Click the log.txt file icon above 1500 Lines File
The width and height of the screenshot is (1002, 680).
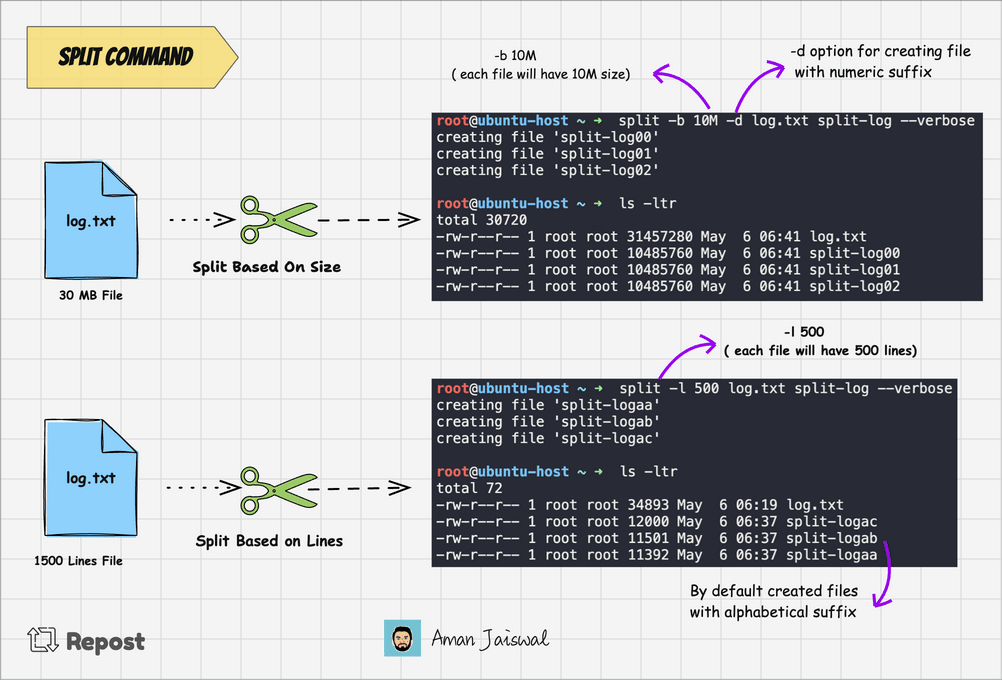91,477
